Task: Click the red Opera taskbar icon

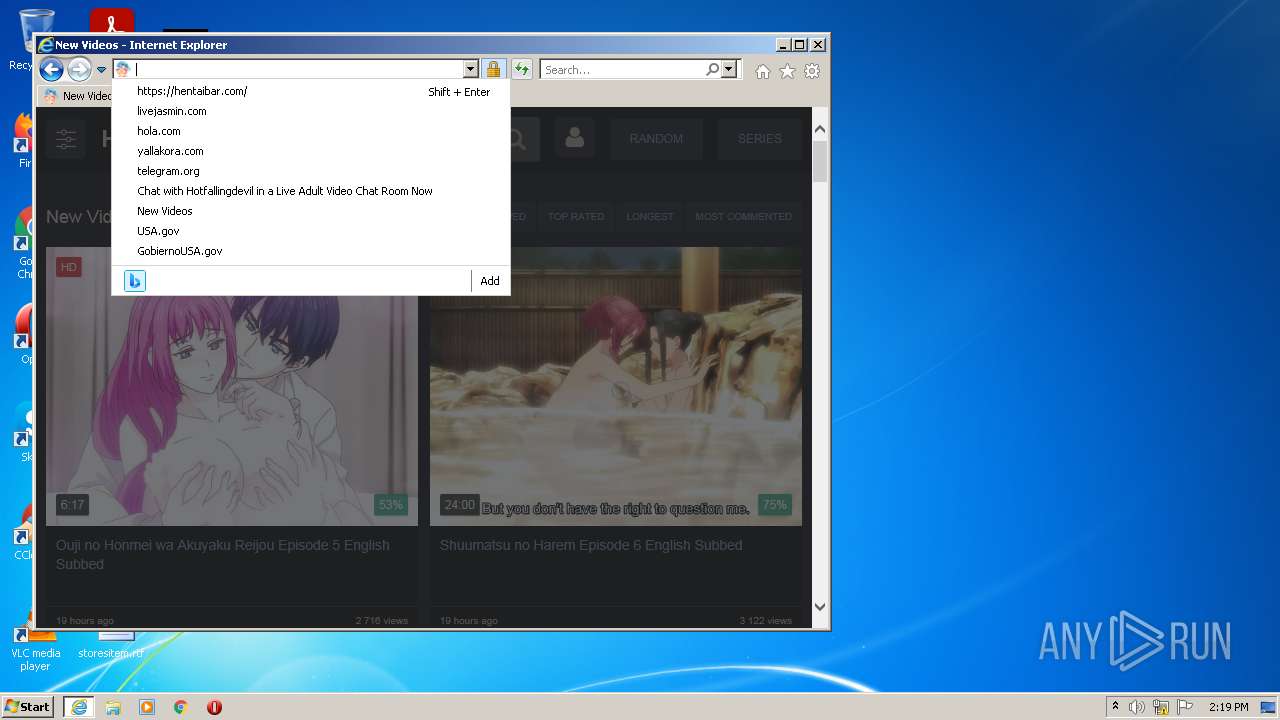Action: pyautogui.click(x=214, y=707)
